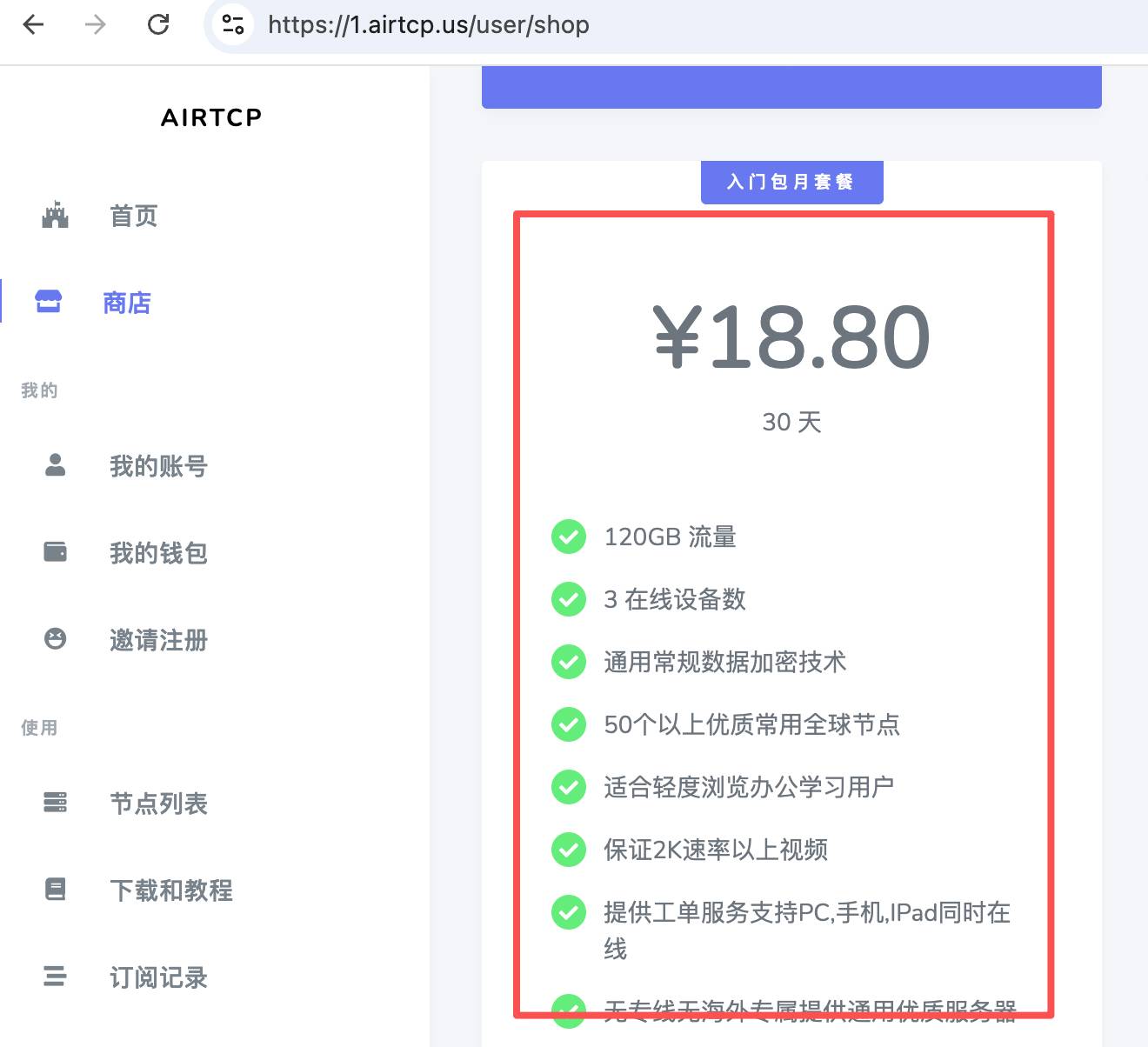The width and height of the screenshot is (1148, 1047).
Task: Open site settings icon in address bar
Action: [232, 24]
